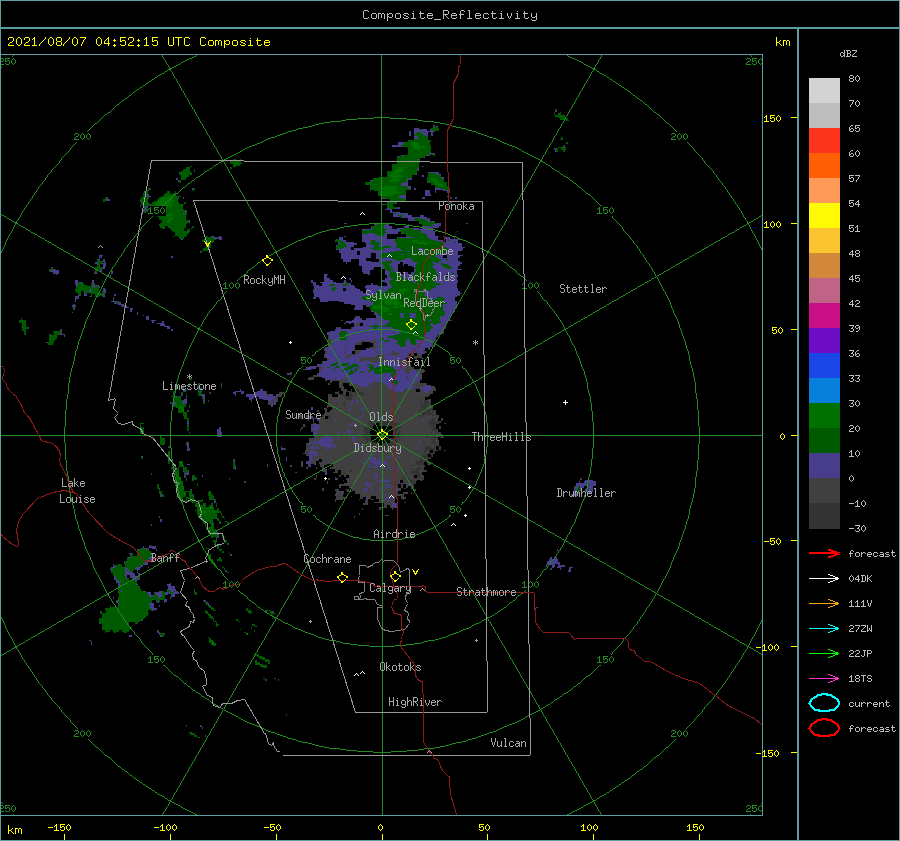Pick the red 65-60 dBZ swatch
The height and width of the screenshot is (841, 900).
[x=824, y=141]
